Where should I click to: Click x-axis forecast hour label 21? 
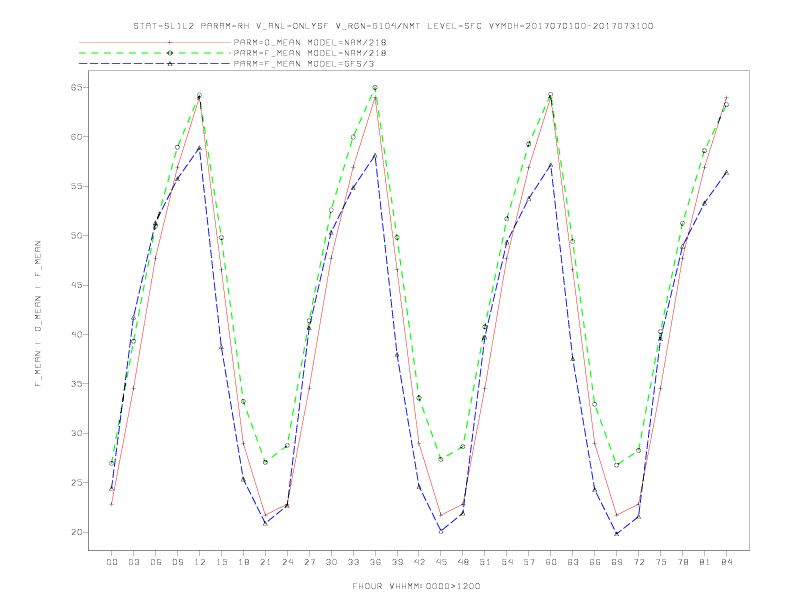coord(265,562)
